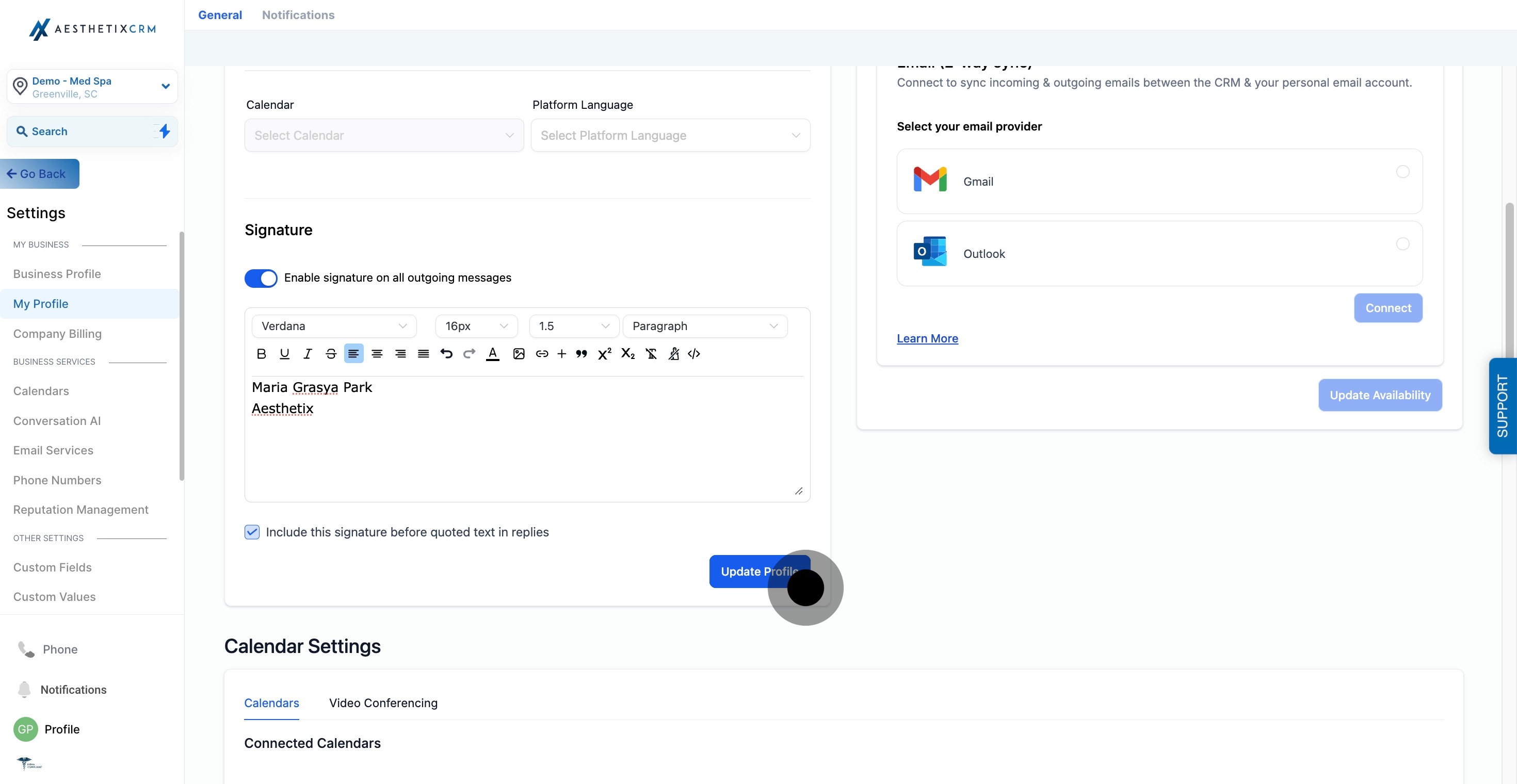Viewport: 1517px width, 784px height.
Task: Open code view in signature editor
Action: 693,354
